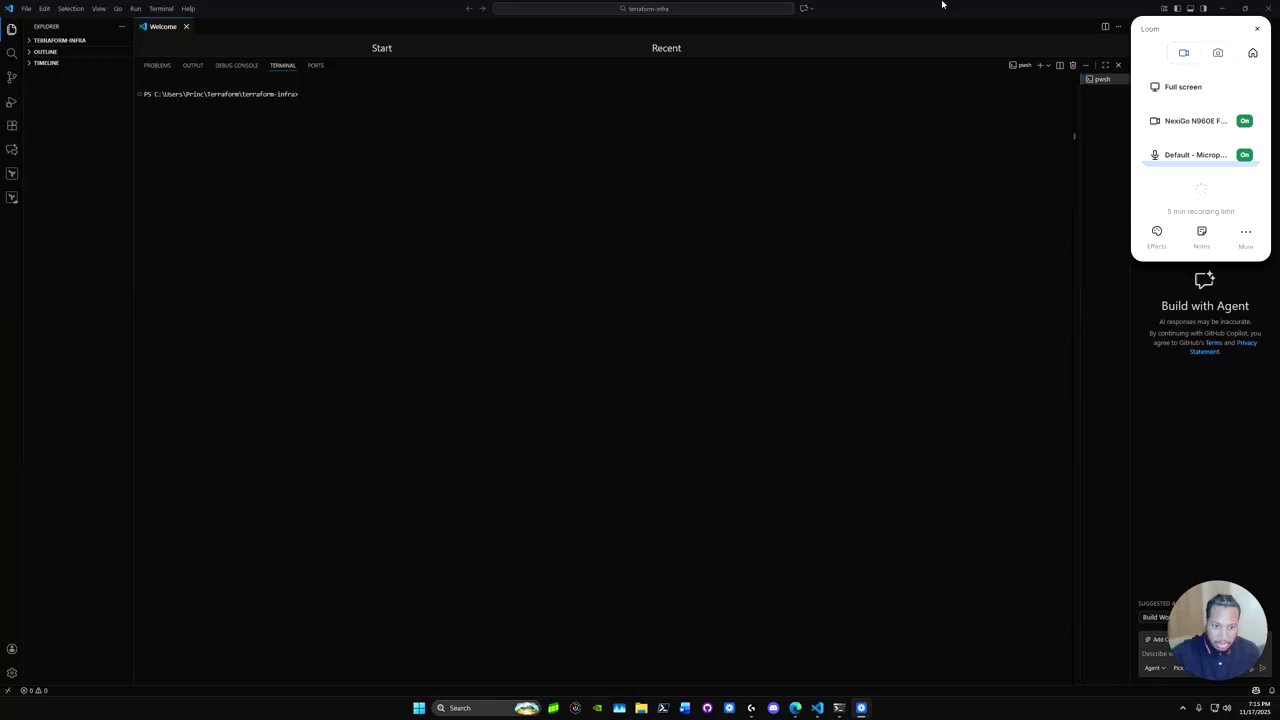This screenshot has width=1280, height=720.
Task: Open the Manage gear in activity bar
Action: click(x=12, y=673)
